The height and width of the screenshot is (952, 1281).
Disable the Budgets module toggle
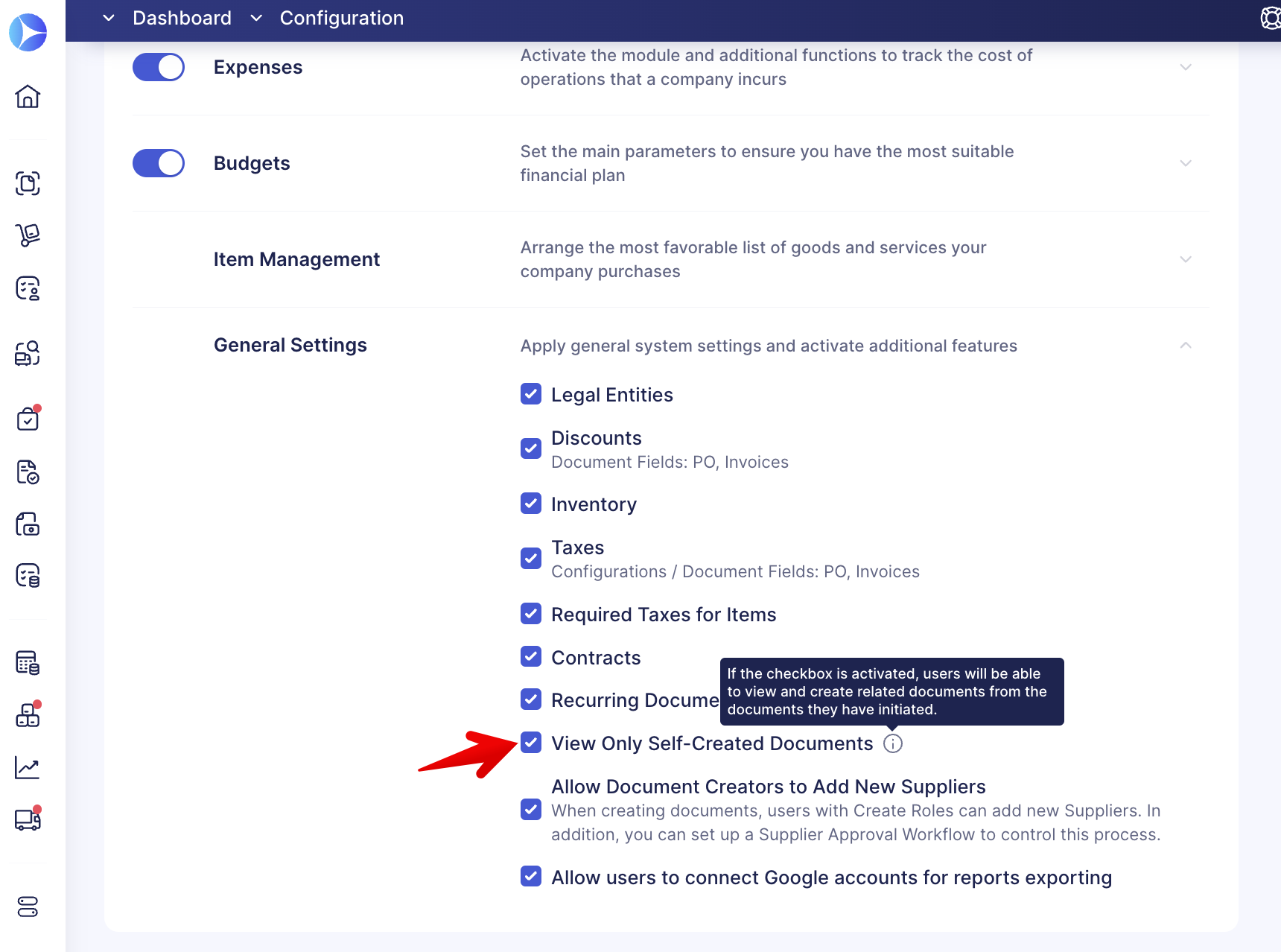159,163
